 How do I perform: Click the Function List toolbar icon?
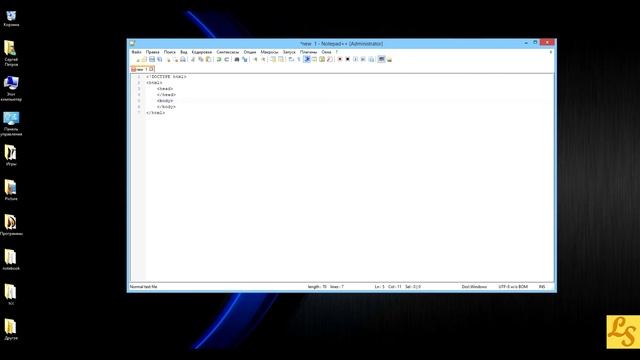click(329, 60)
